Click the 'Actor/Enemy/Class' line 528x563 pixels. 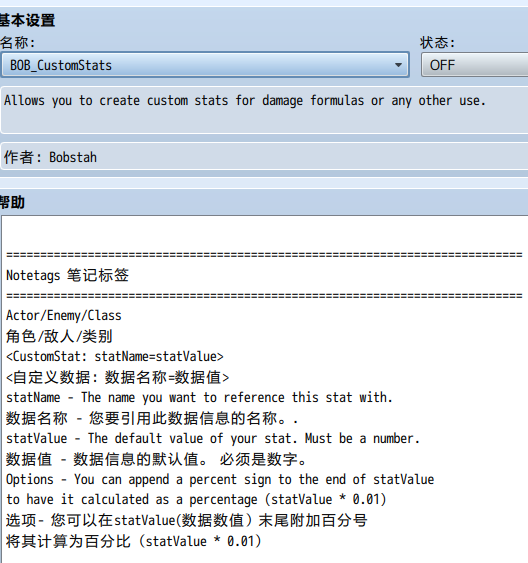(64, 316)
